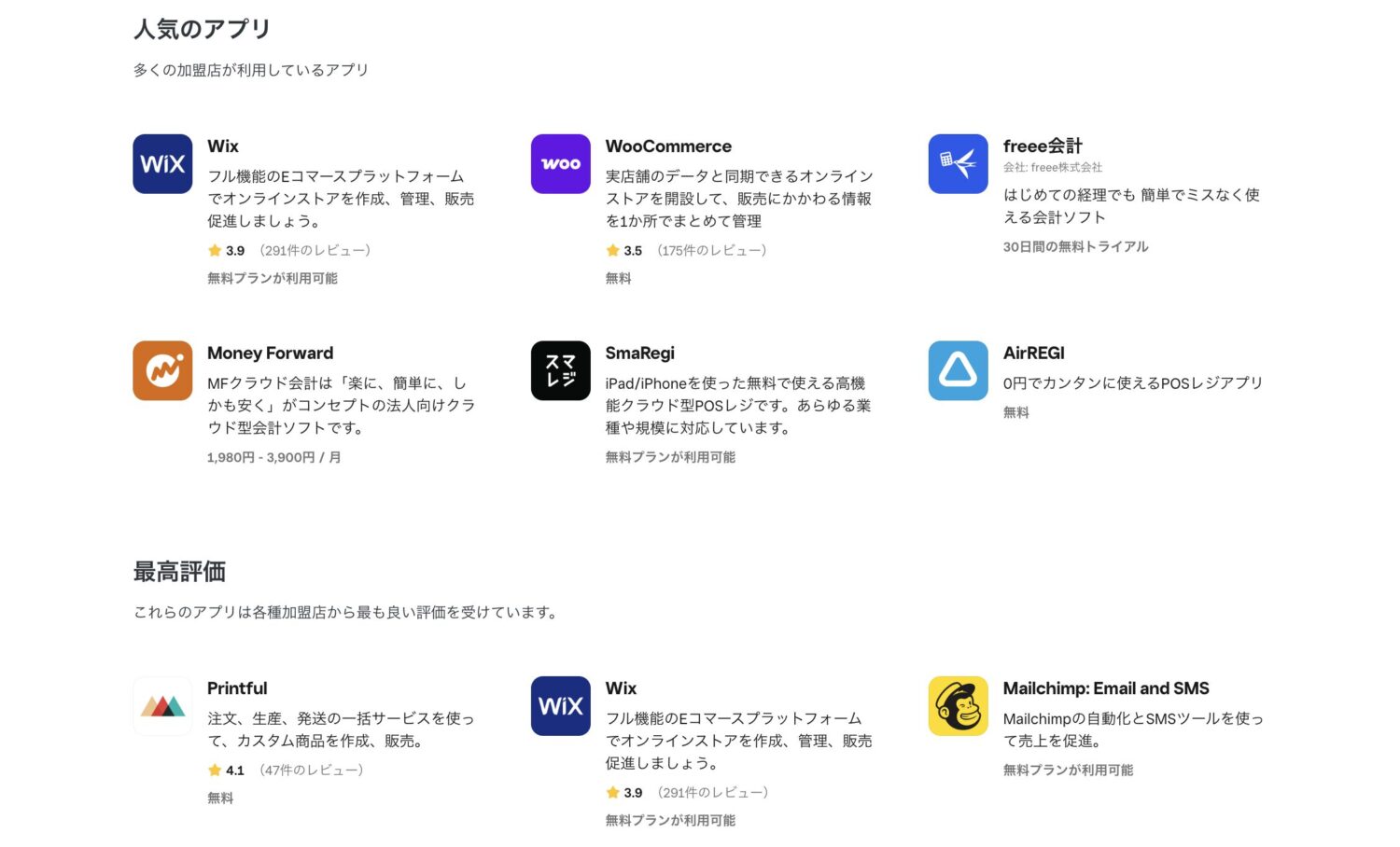Open the Printful app icon
1400x847 pixels.
pyautogui.click(x=161, y=706)
